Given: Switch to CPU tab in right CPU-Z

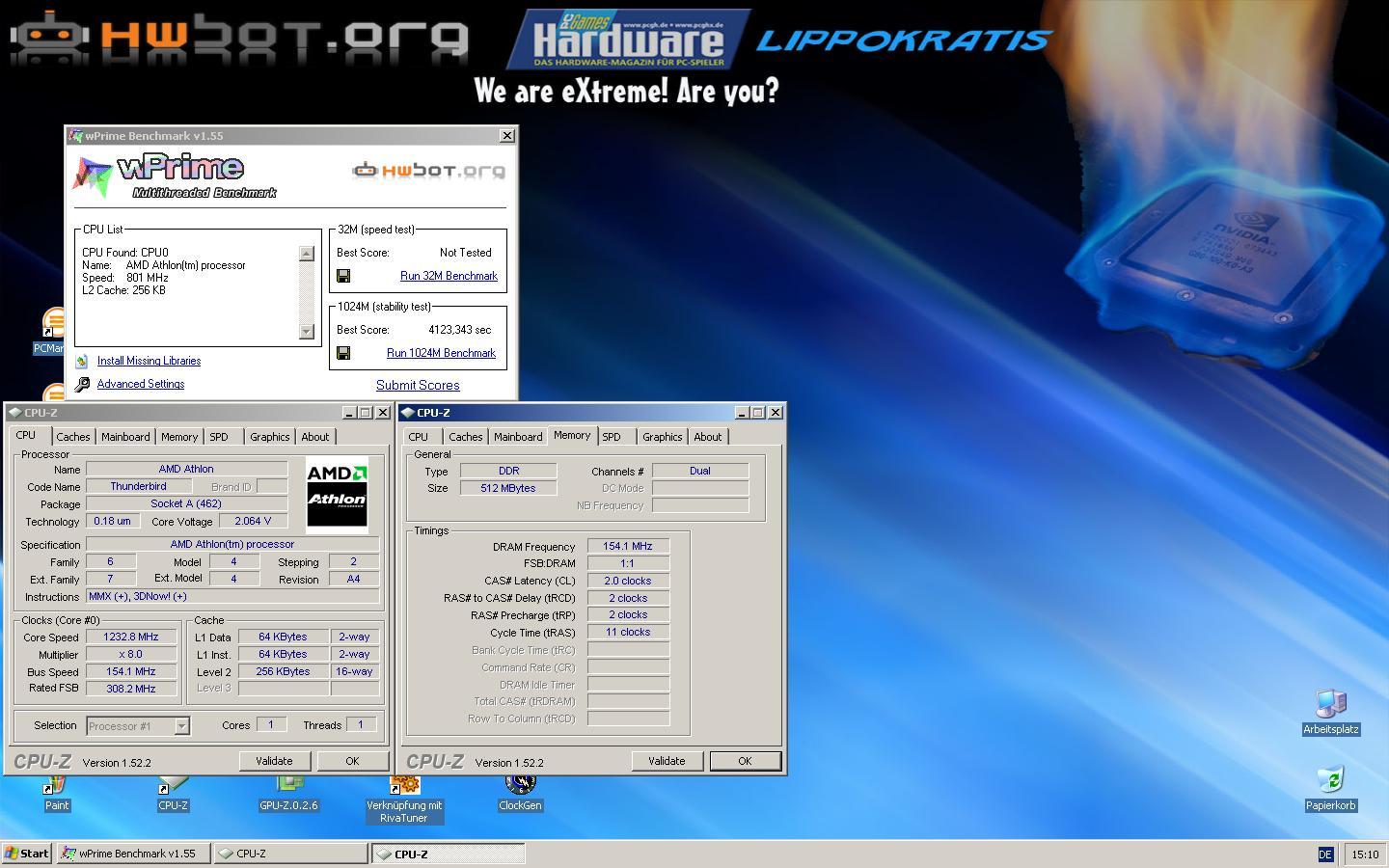Looking at the screenshot, I should tap(418, 437).
